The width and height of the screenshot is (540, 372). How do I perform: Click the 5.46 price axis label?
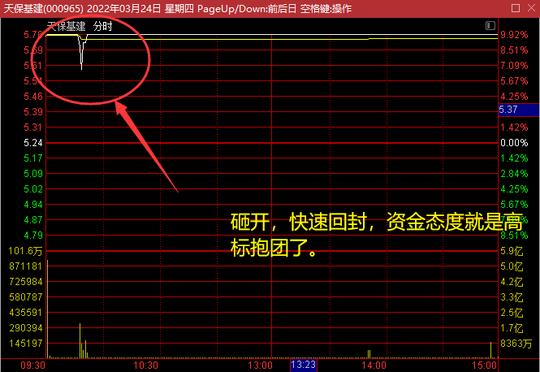[x=33, y=96]
